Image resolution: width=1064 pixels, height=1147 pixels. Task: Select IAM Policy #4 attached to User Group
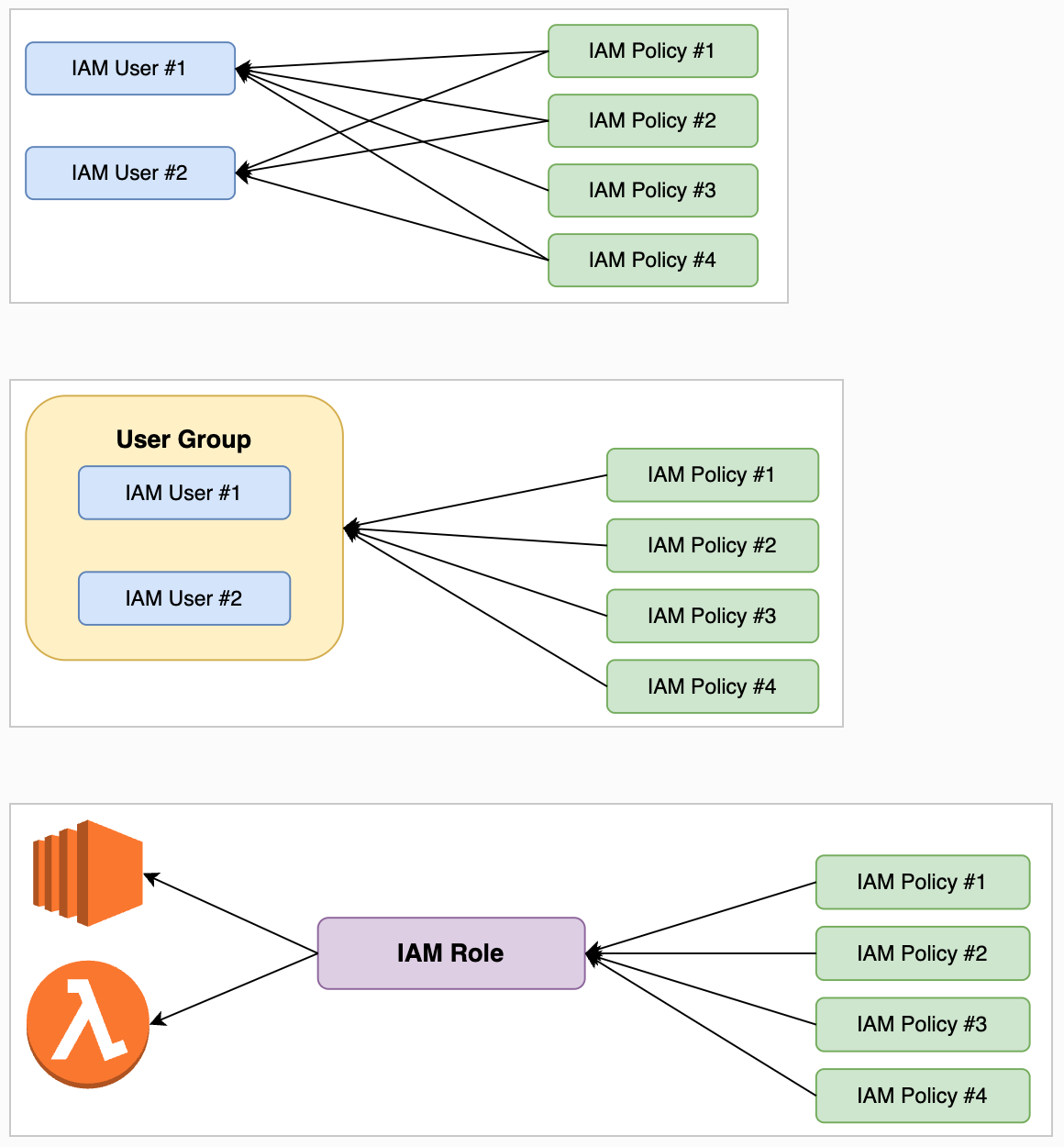713,687
